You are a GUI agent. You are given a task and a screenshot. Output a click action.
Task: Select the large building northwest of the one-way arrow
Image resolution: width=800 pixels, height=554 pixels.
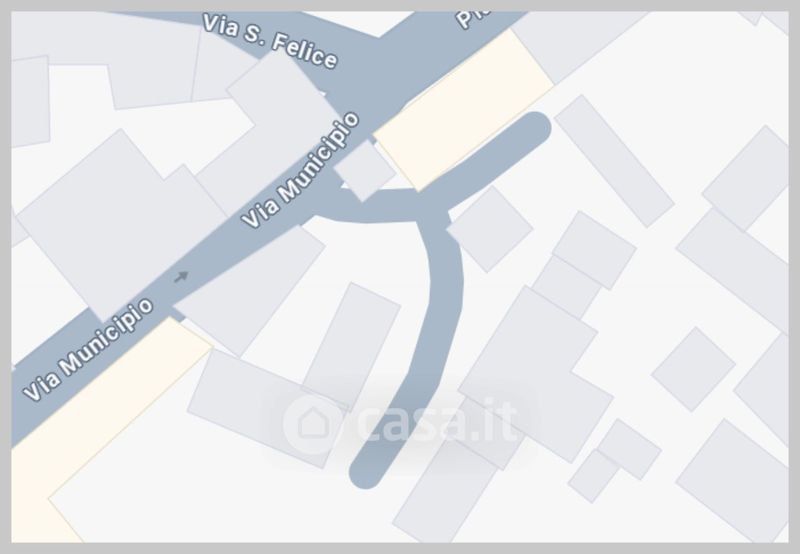click(x=122, y=225)
